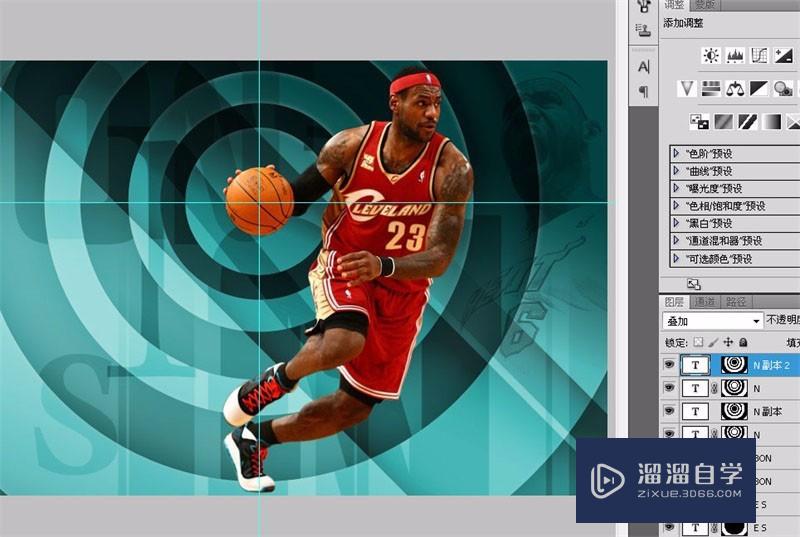Hide the N 副本 layer
The image size is (800, 537).
669,411
